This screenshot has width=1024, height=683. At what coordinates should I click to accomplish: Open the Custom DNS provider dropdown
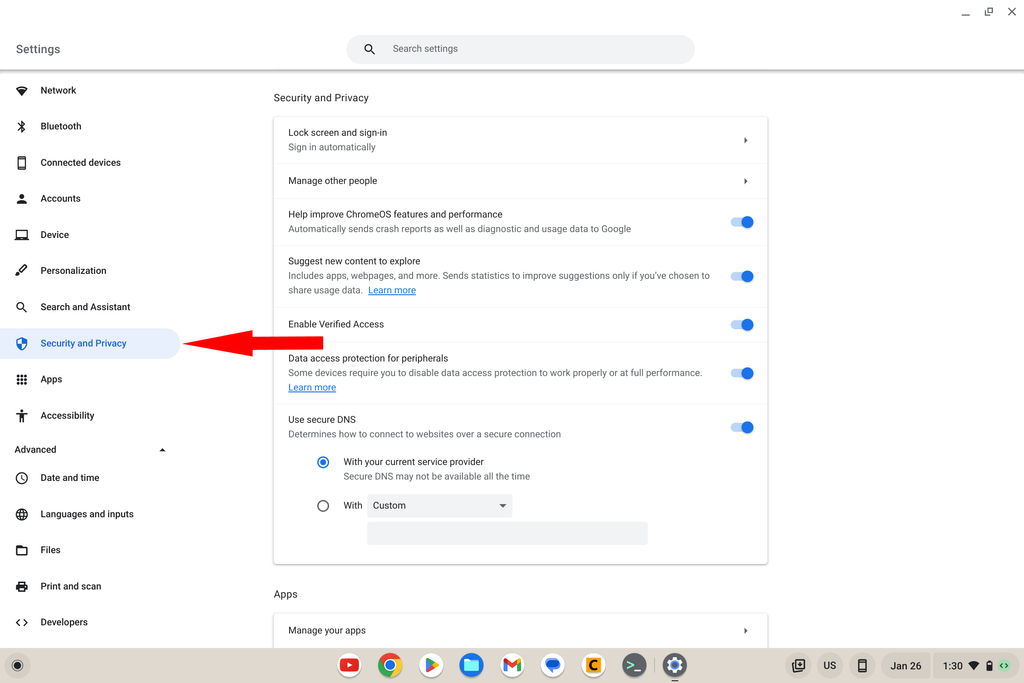(439, 505)
